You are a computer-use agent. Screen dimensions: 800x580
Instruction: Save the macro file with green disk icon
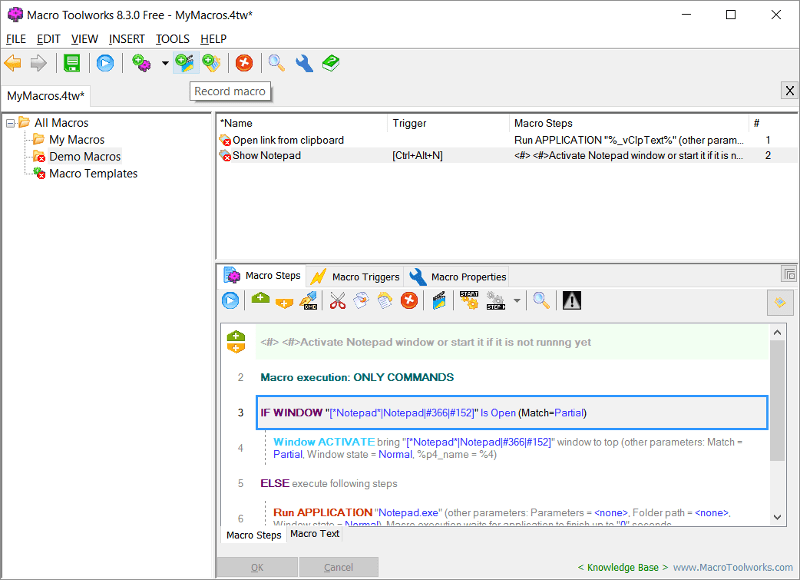pos(72,63)
